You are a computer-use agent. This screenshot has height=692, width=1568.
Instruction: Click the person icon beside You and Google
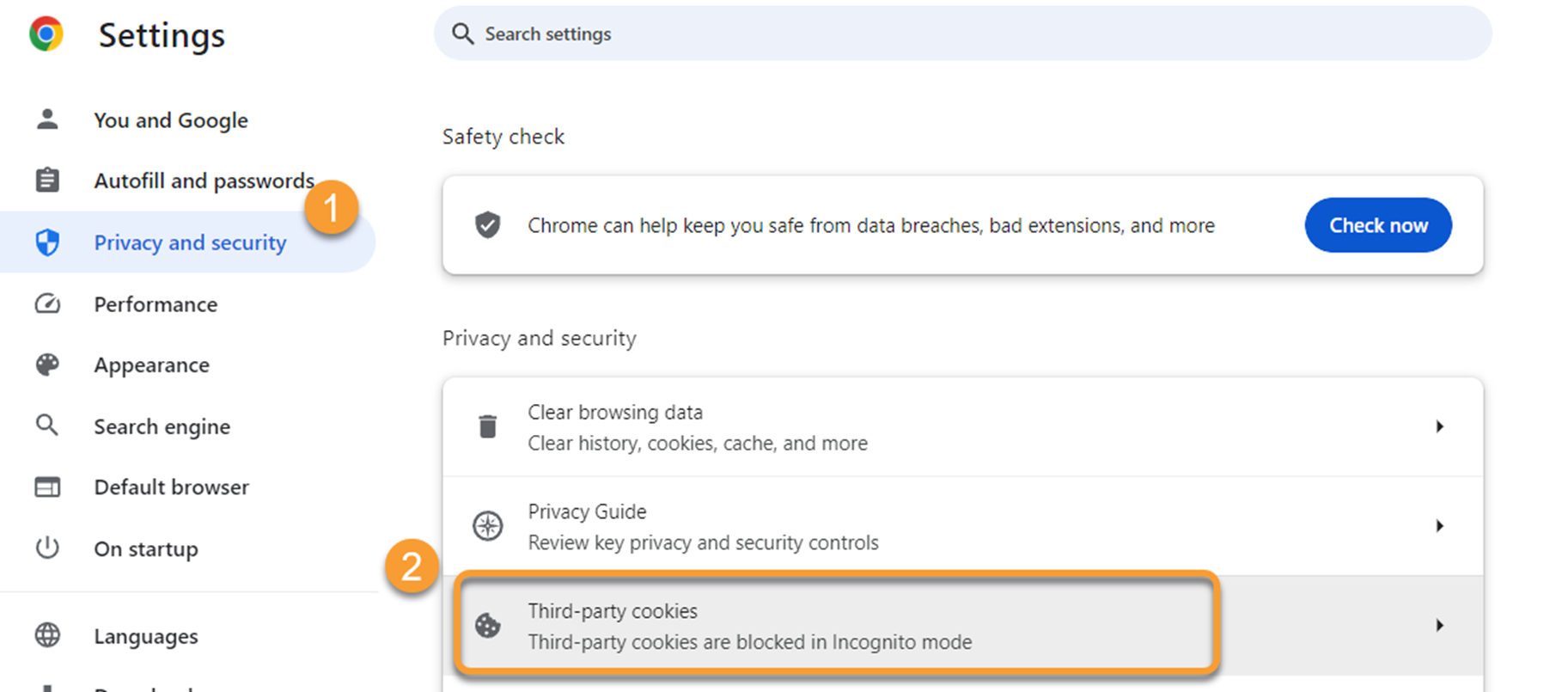(47, 119)
